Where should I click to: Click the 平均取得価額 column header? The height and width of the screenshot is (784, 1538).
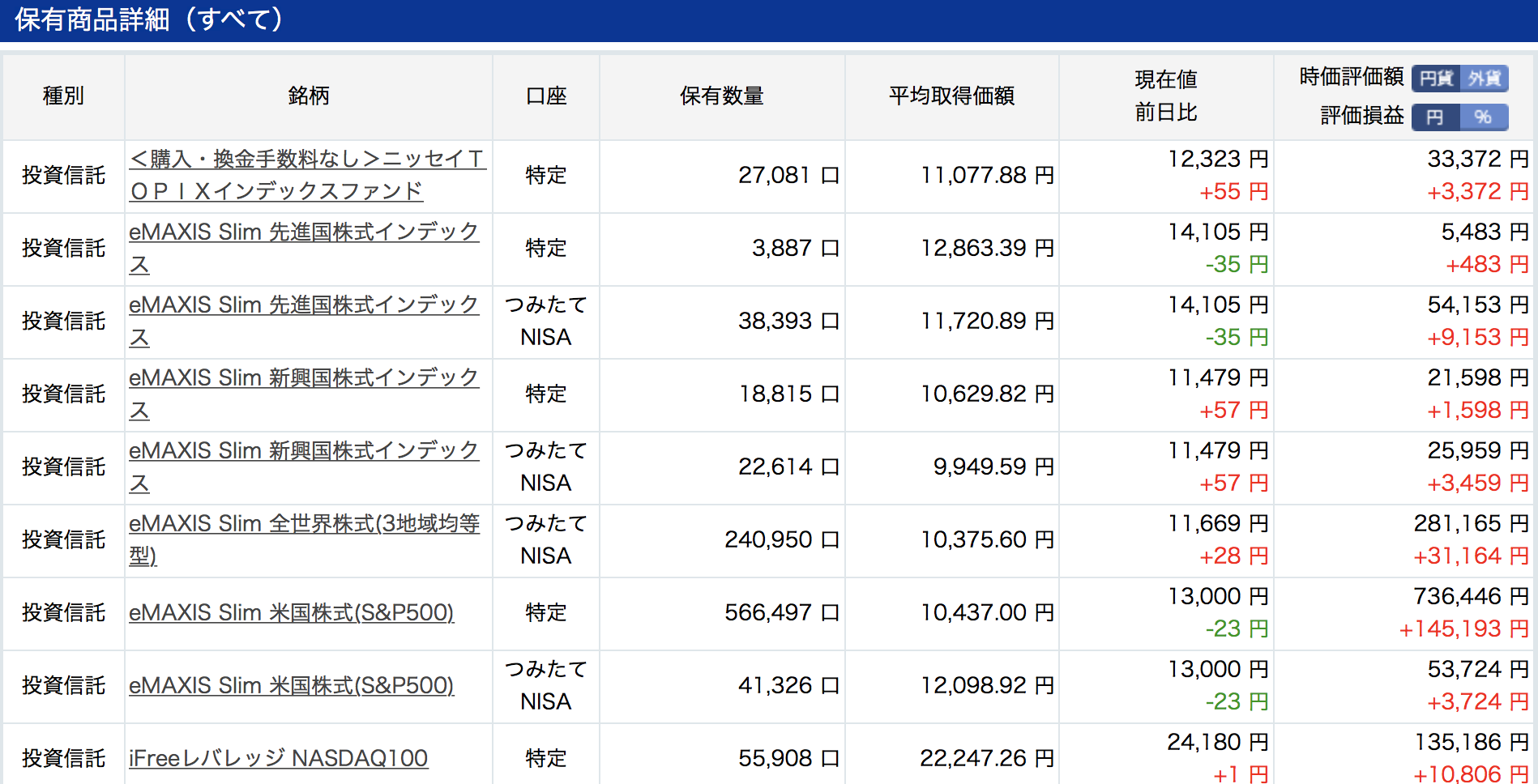tap(952, 96)
